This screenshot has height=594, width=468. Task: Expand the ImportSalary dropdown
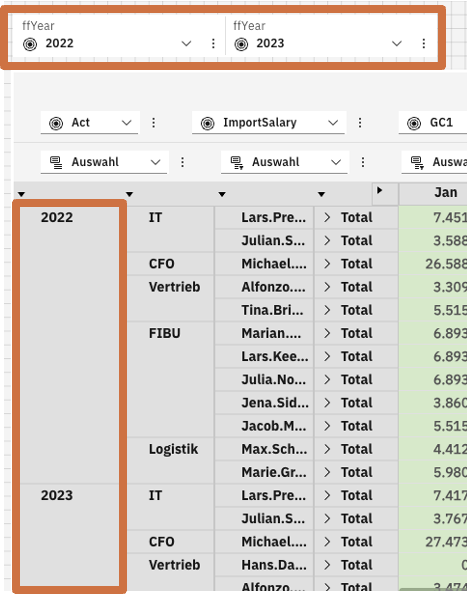(333, 123)
